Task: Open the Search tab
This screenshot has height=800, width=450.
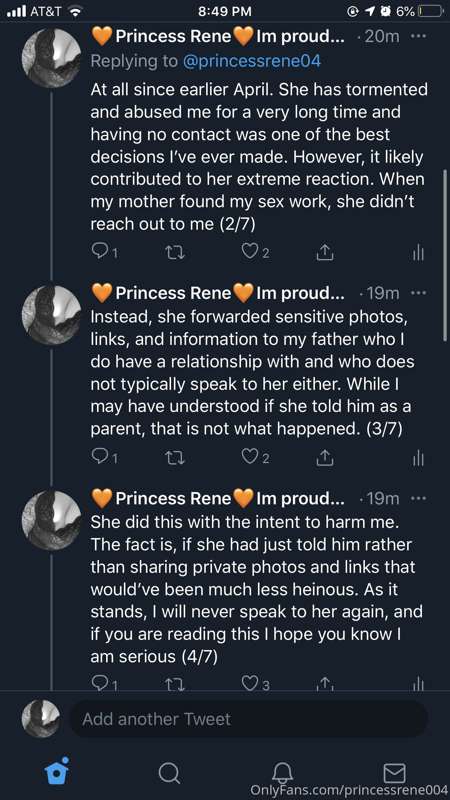Action: pos(169,773)
